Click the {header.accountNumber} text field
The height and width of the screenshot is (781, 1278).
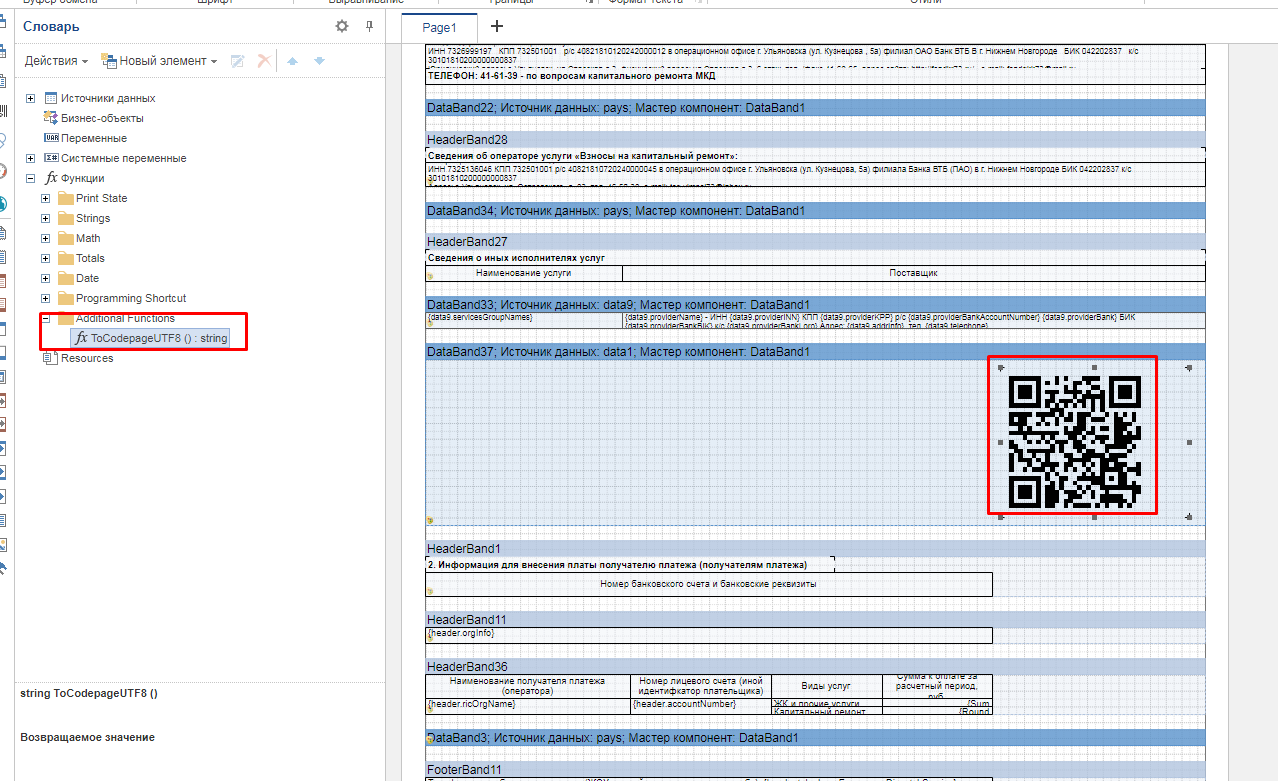701,704
